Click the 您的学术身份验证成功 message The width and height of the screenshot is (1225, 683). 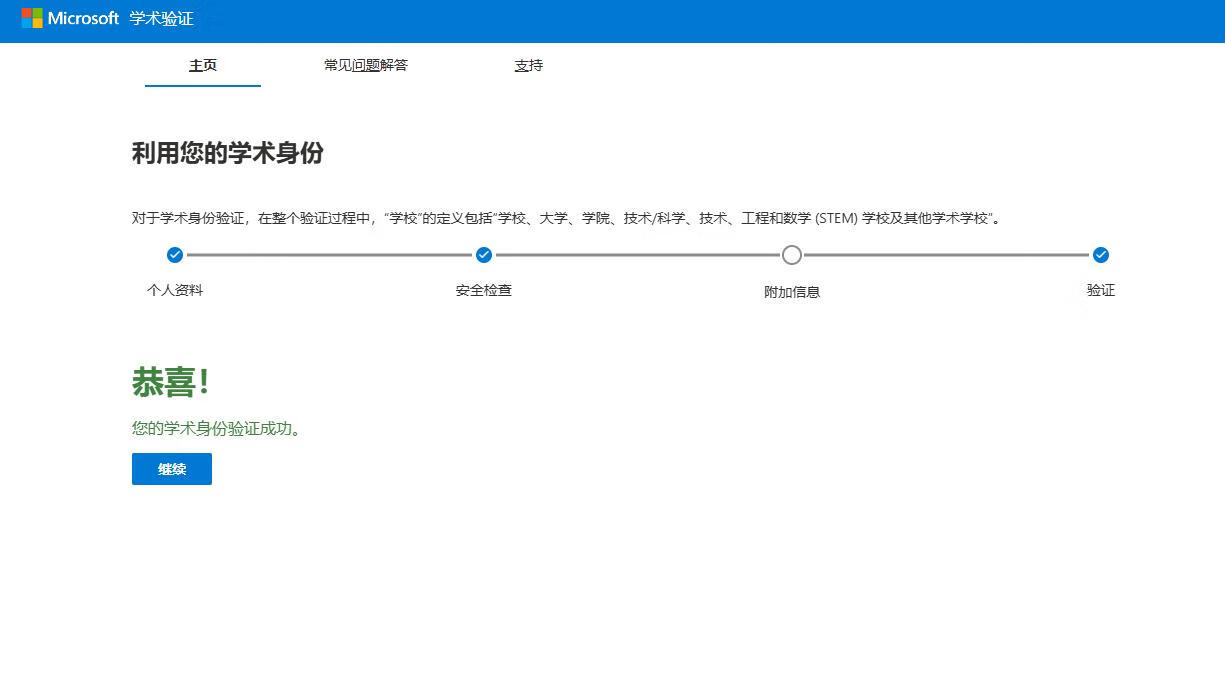coord(217,429)
